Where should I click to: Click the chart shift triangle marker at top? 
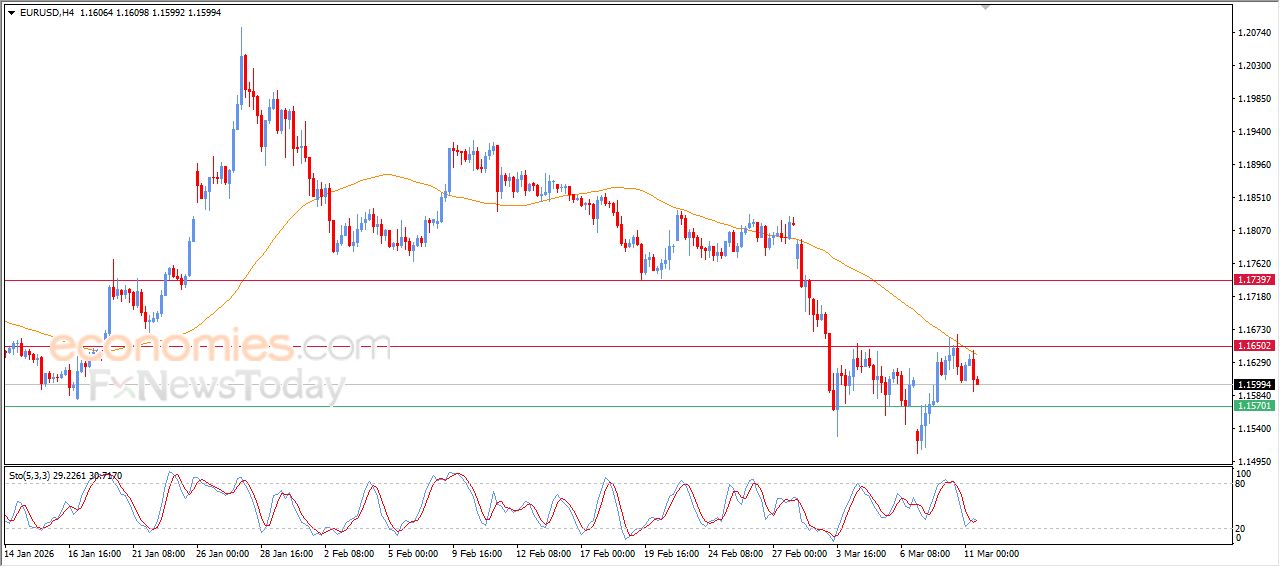click(x=985, y=8)
